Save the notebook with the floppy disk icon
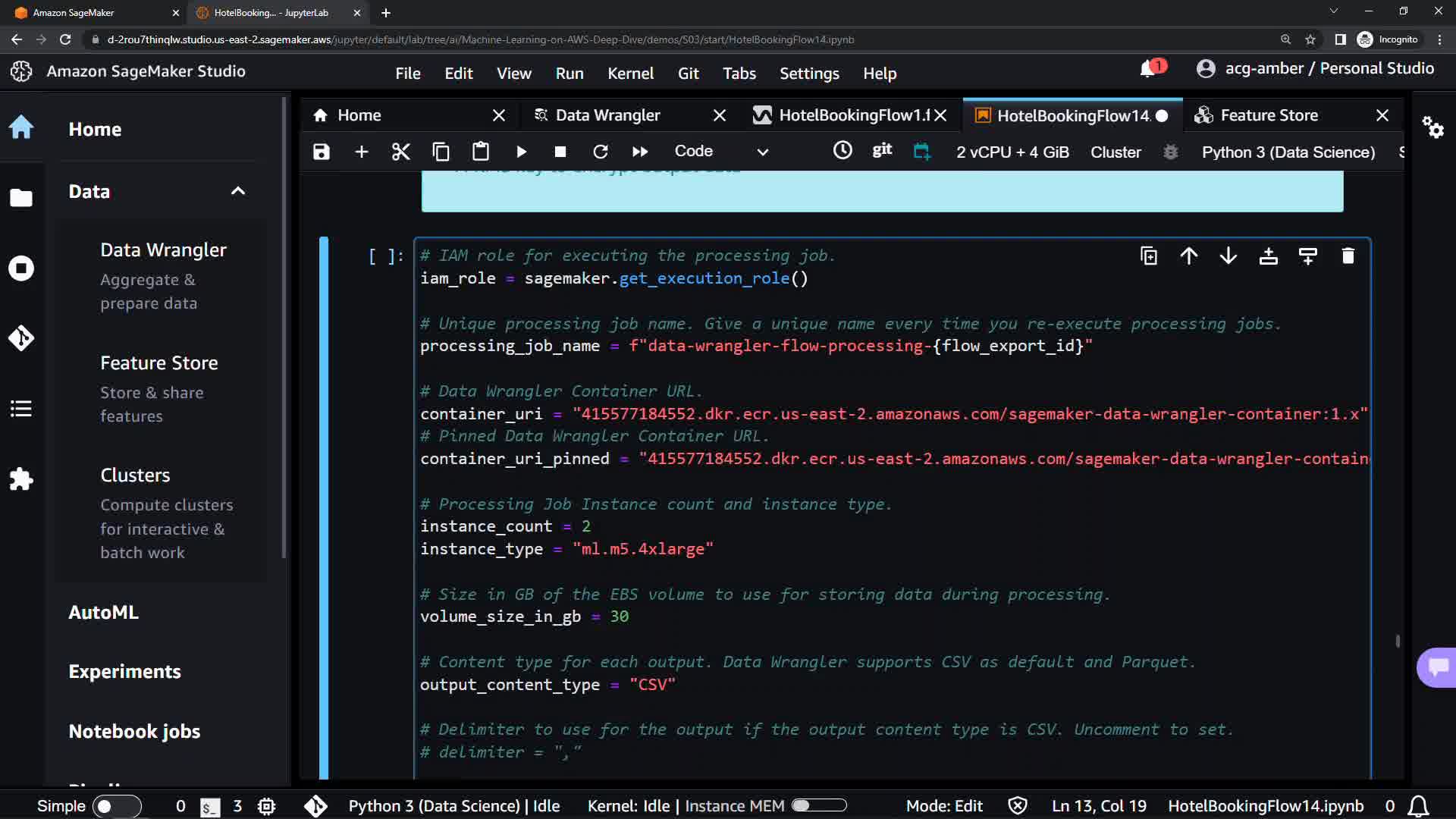 [322, 152]
